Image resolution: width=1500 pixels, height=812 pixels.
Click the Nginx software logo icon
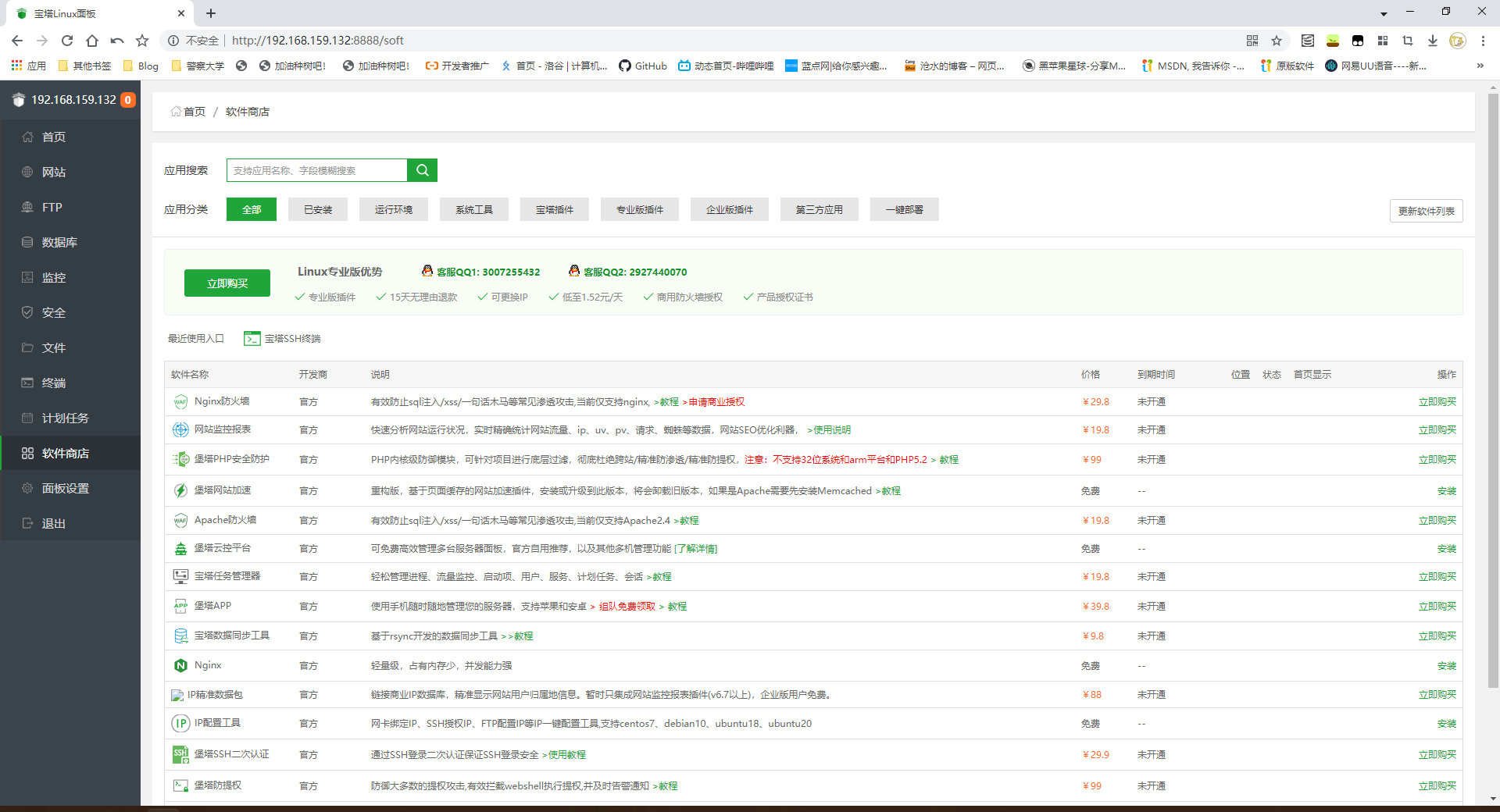180,666
